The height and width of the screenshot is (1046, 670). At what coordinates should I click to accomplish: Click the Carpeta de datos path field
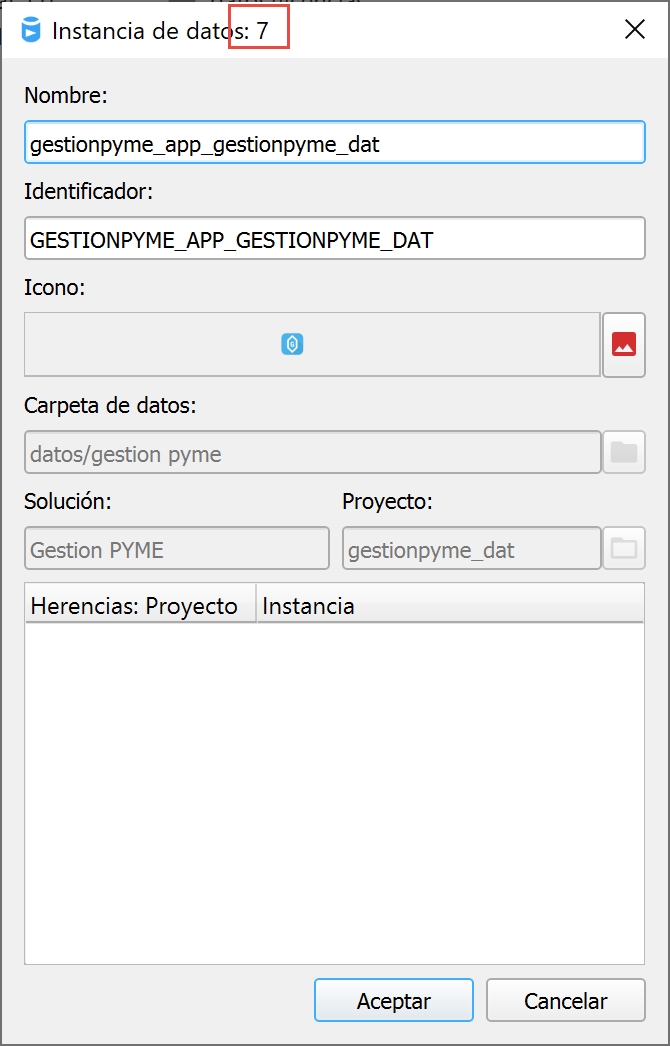tap(312, 453)
